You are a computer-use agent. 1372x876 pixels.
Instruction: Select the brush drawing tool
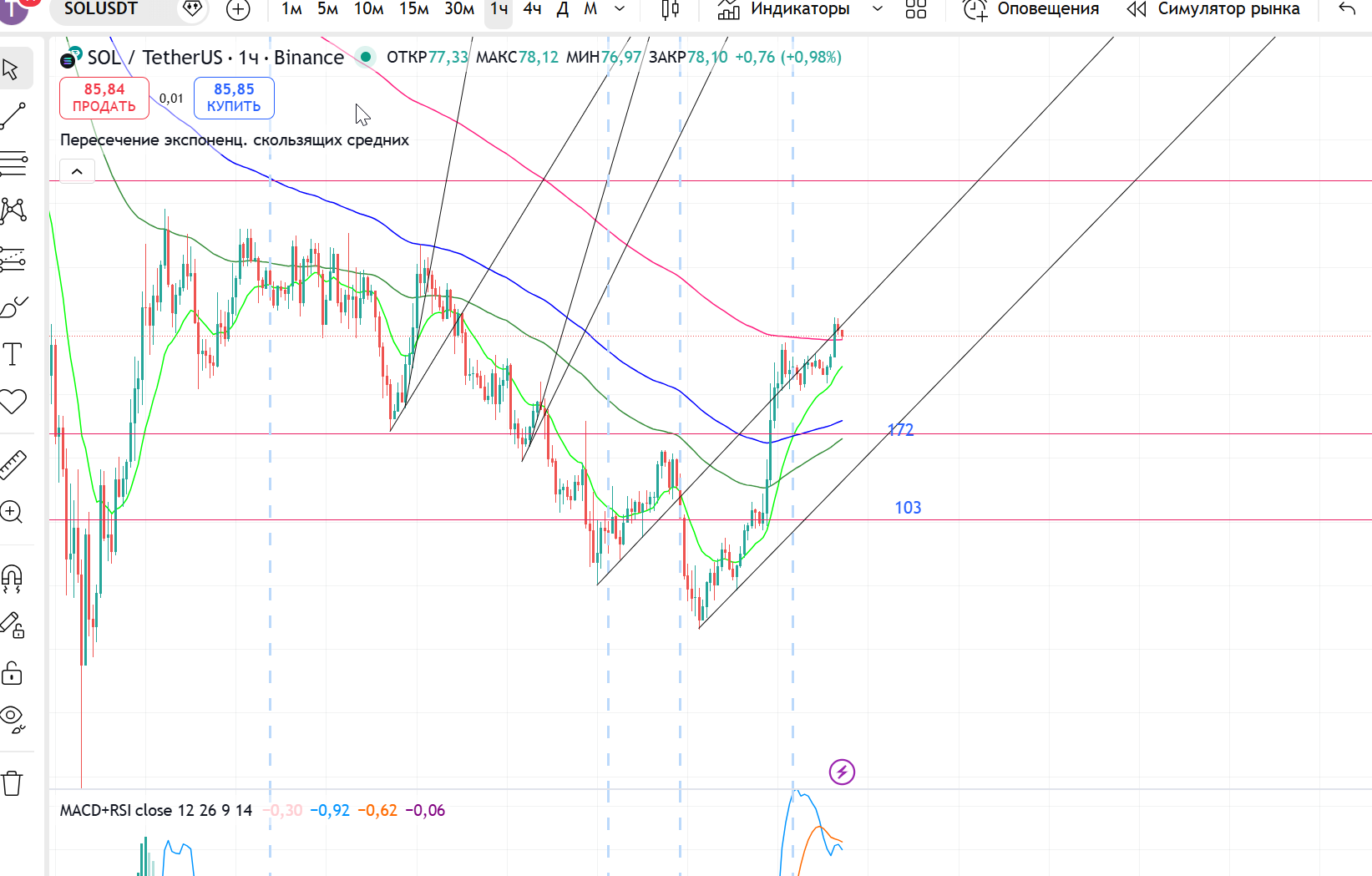pos(13,307)
